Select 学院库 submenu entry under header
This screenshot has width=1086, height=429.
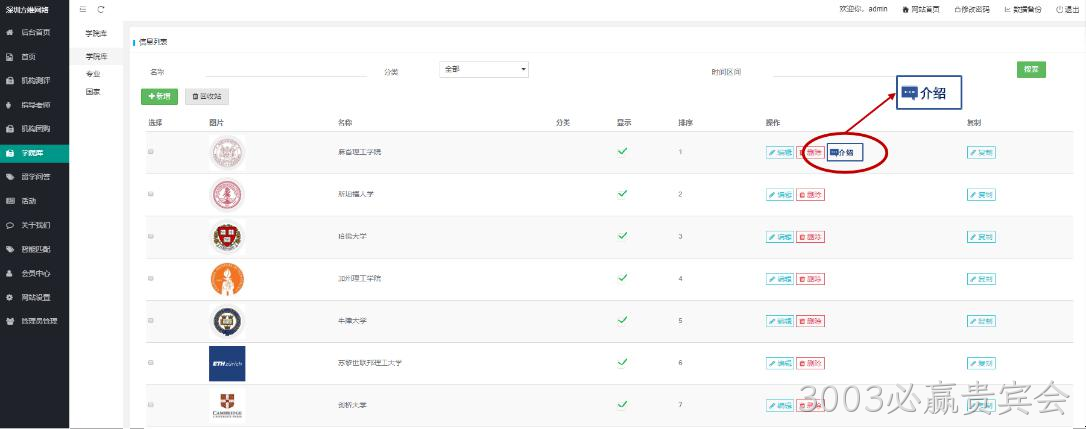[96, 55]
